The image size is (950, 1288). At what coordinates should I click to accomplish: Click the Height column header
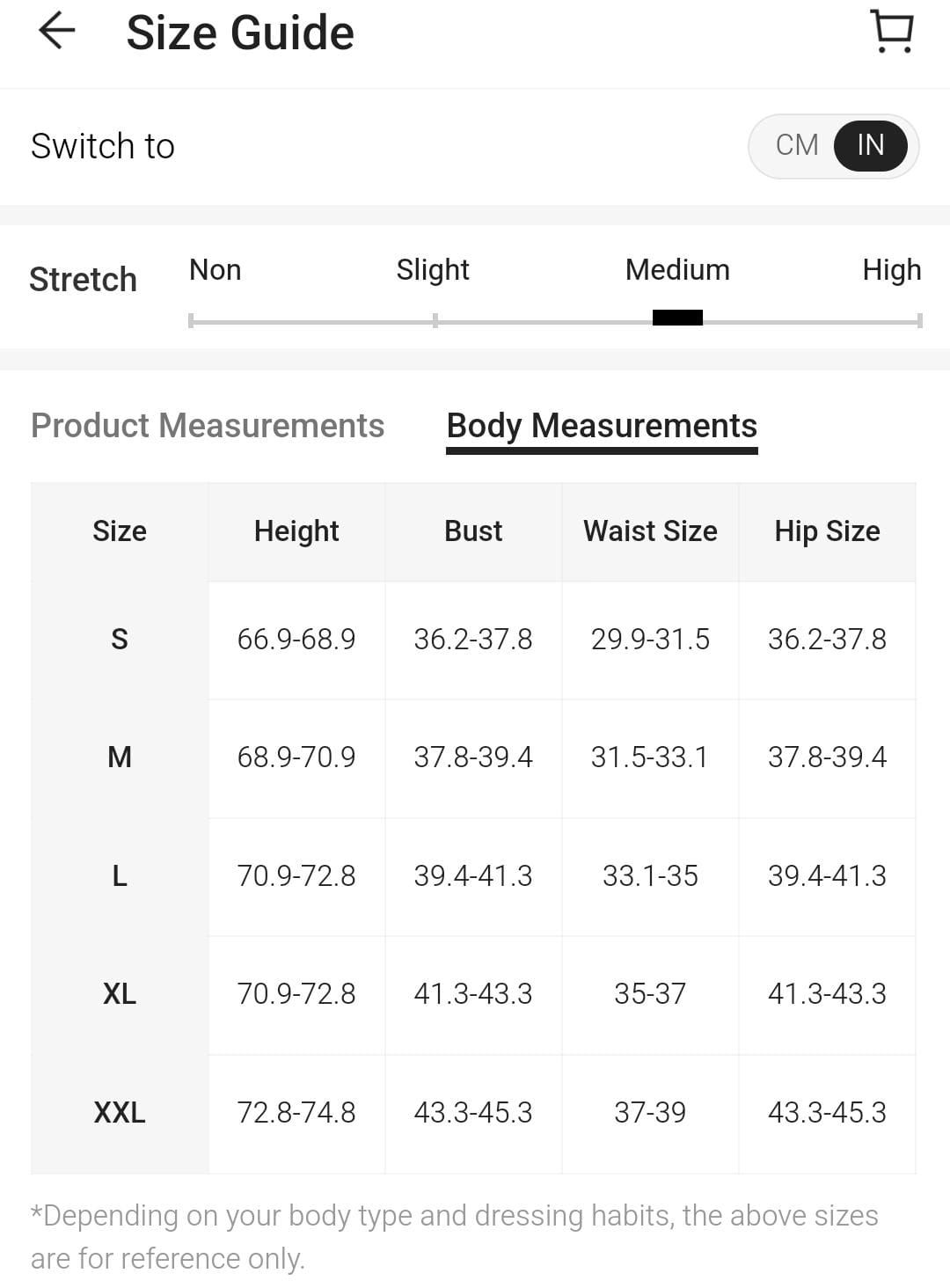point(296,531)
